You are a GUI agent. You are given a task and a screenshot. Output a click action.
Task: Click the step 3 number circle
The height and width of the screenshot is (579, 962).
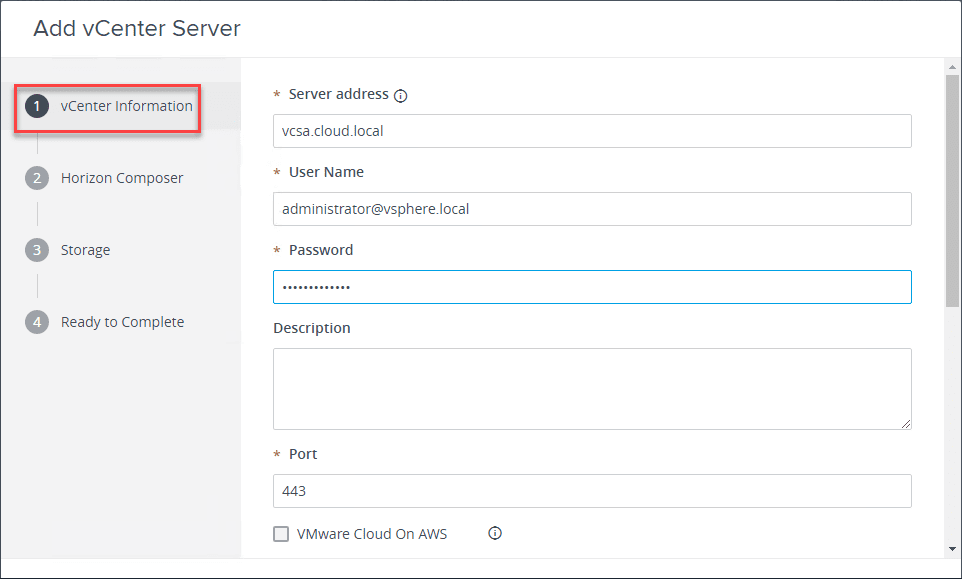[x=37, y=250]
